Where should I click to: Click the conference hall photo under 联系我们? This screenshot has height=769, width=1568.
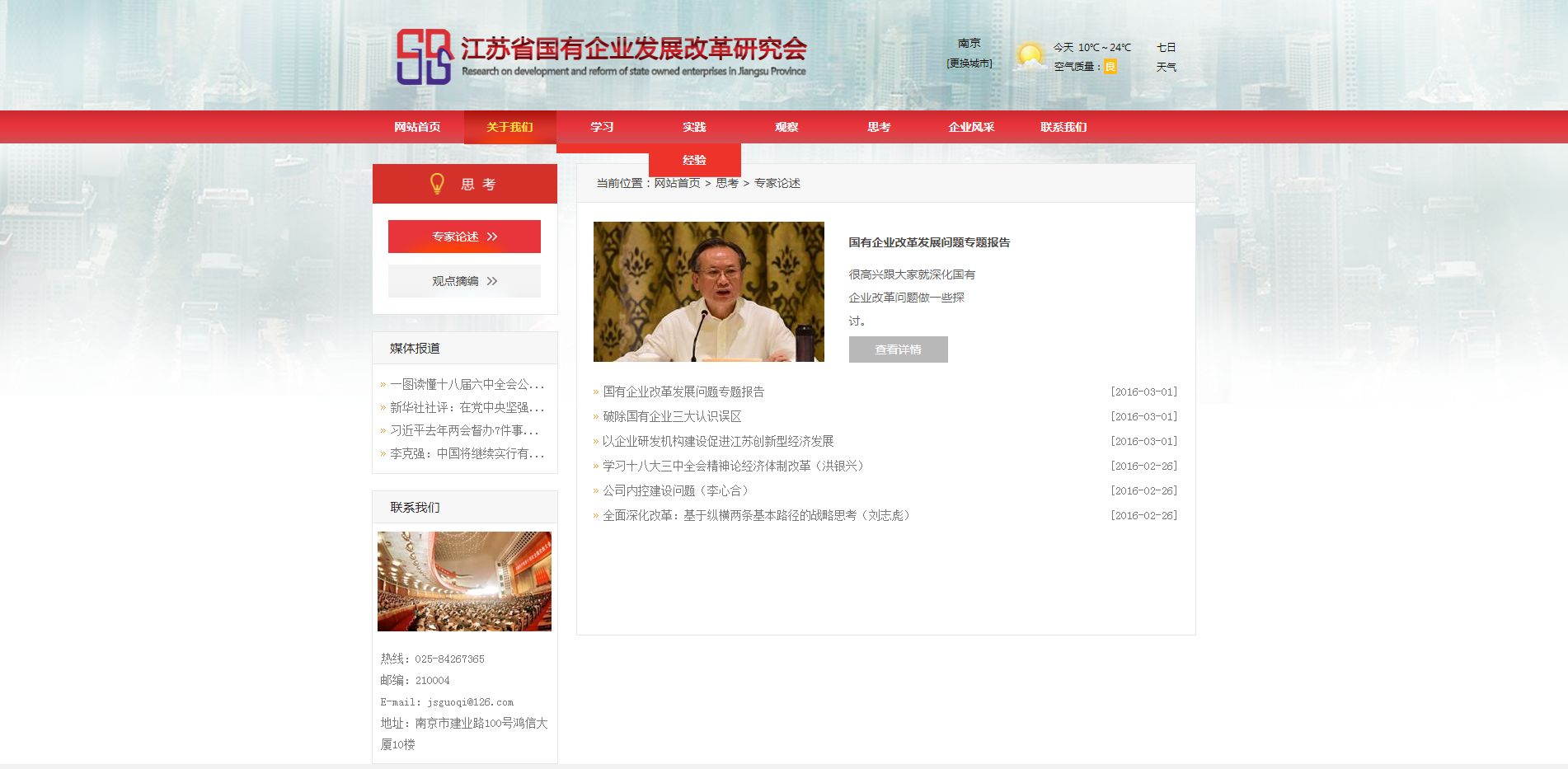point(464,581)
